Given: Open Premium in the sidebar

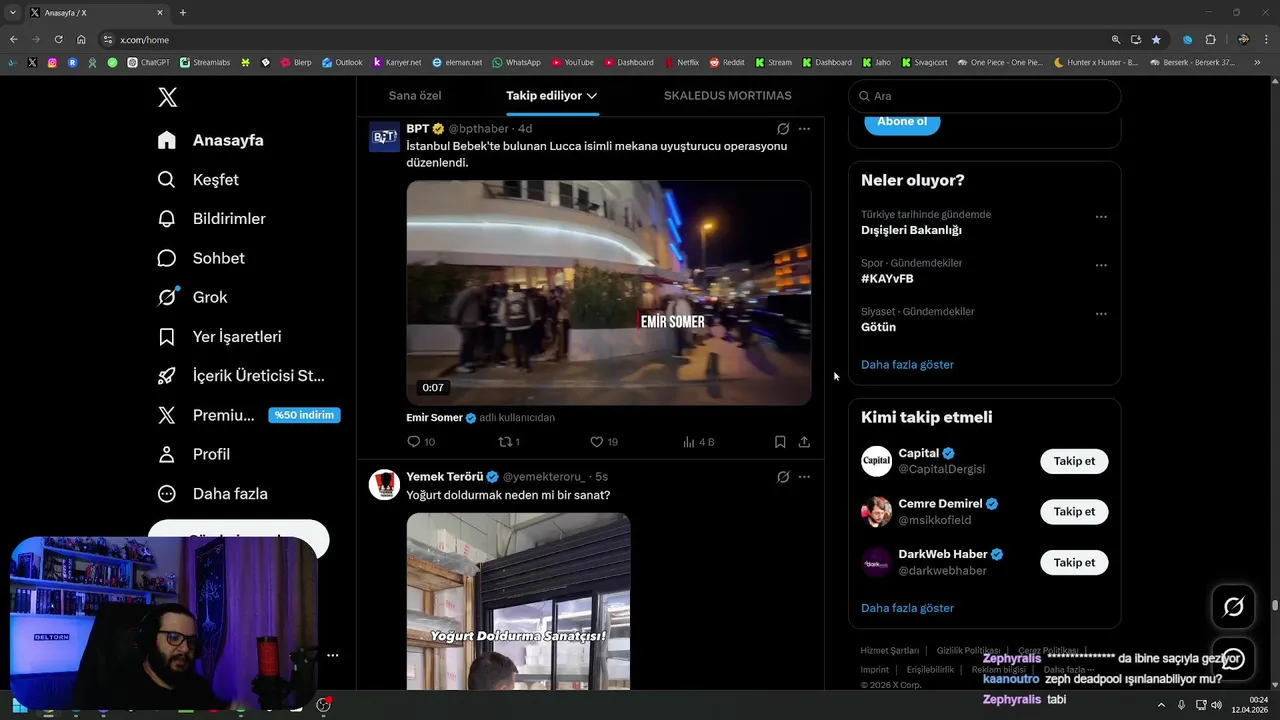Looking at the screenshot, I should [x=206, y=415].
